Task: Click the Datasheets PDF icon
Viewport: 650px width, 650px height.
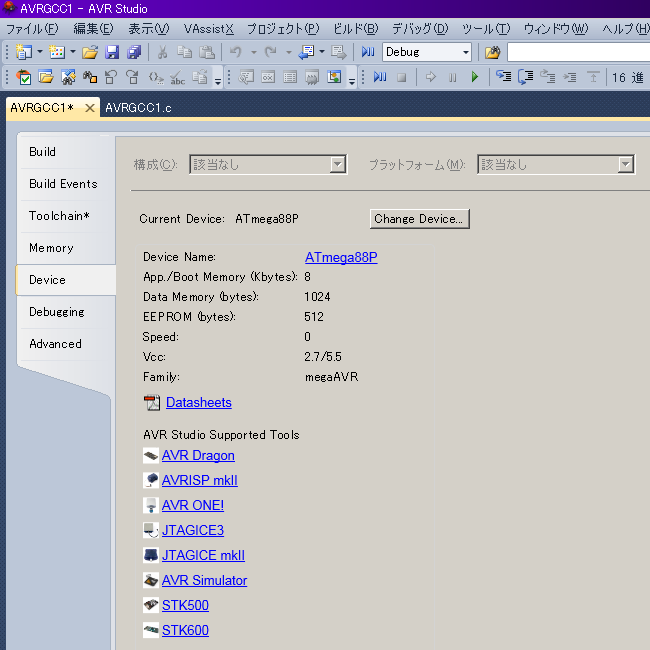Action: (152, 403)
